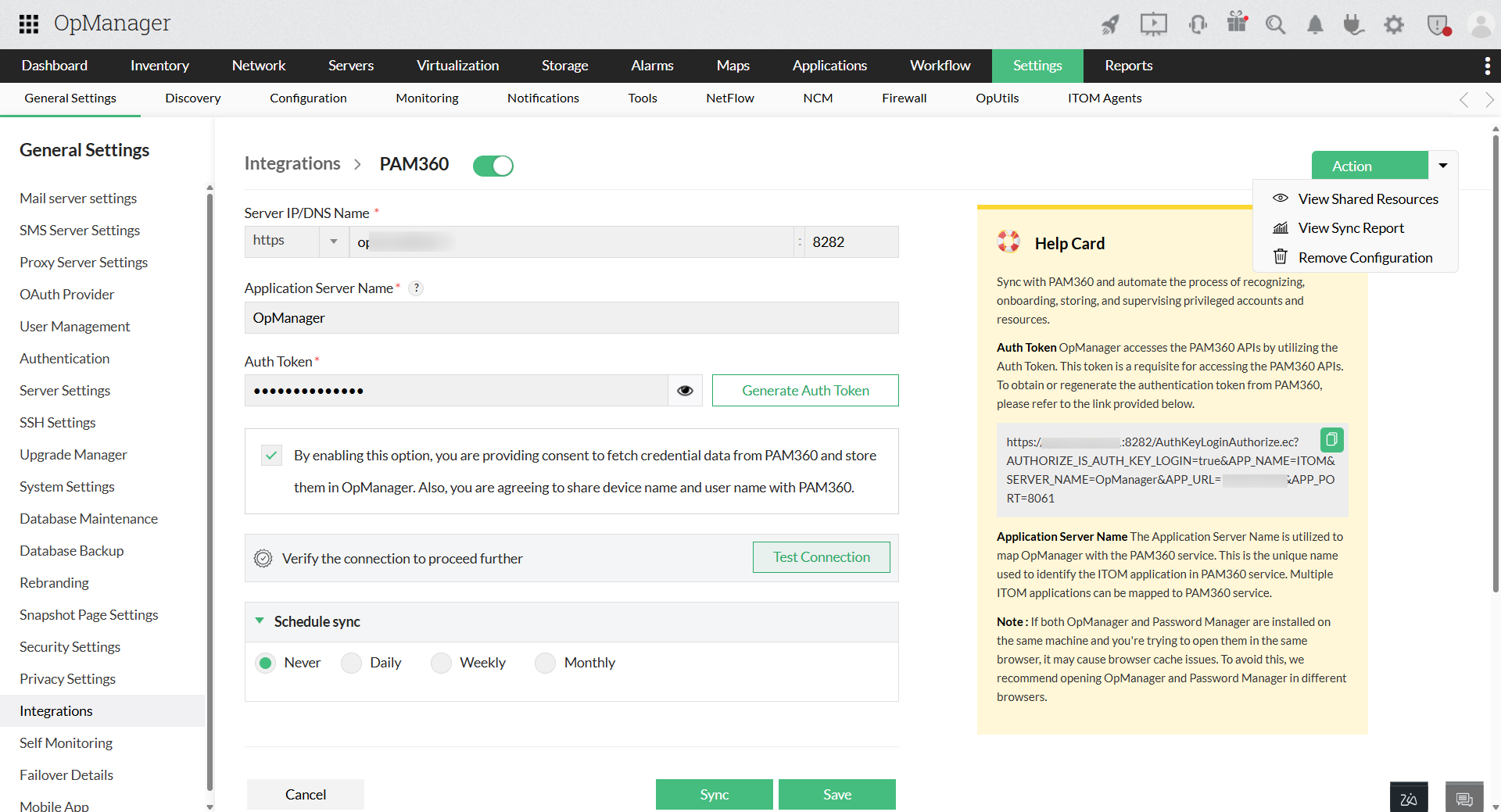Viewport: 1501px width, 812px height.
Task: Select the Daily sync option
Action: 352,663
